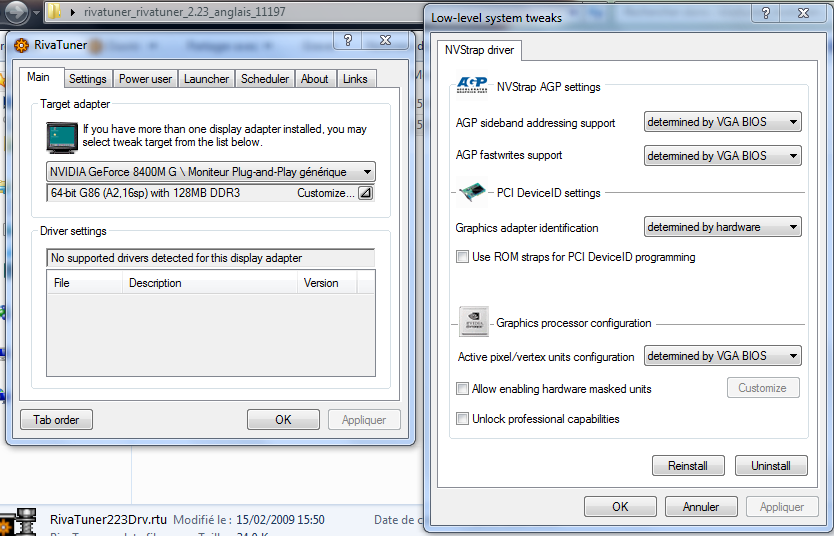The height and width of the screenshot is (536, 834).
Task: Open the NVIDIA GeForce 8400M G adapter list
Action: [211, 171]
